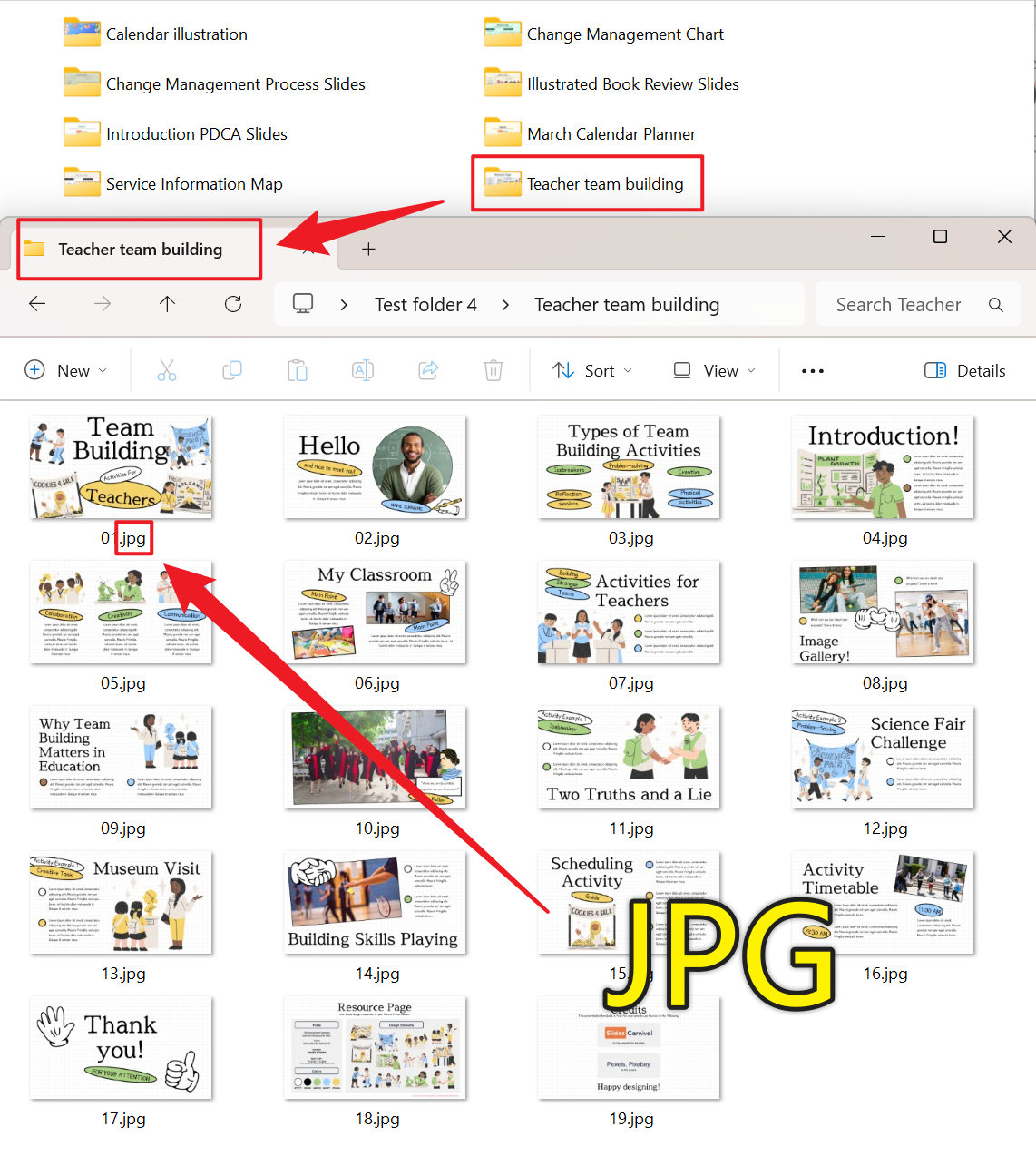
Task: Select 09.jpg Why Team Building thumbnail
Action: pos(121,758)
